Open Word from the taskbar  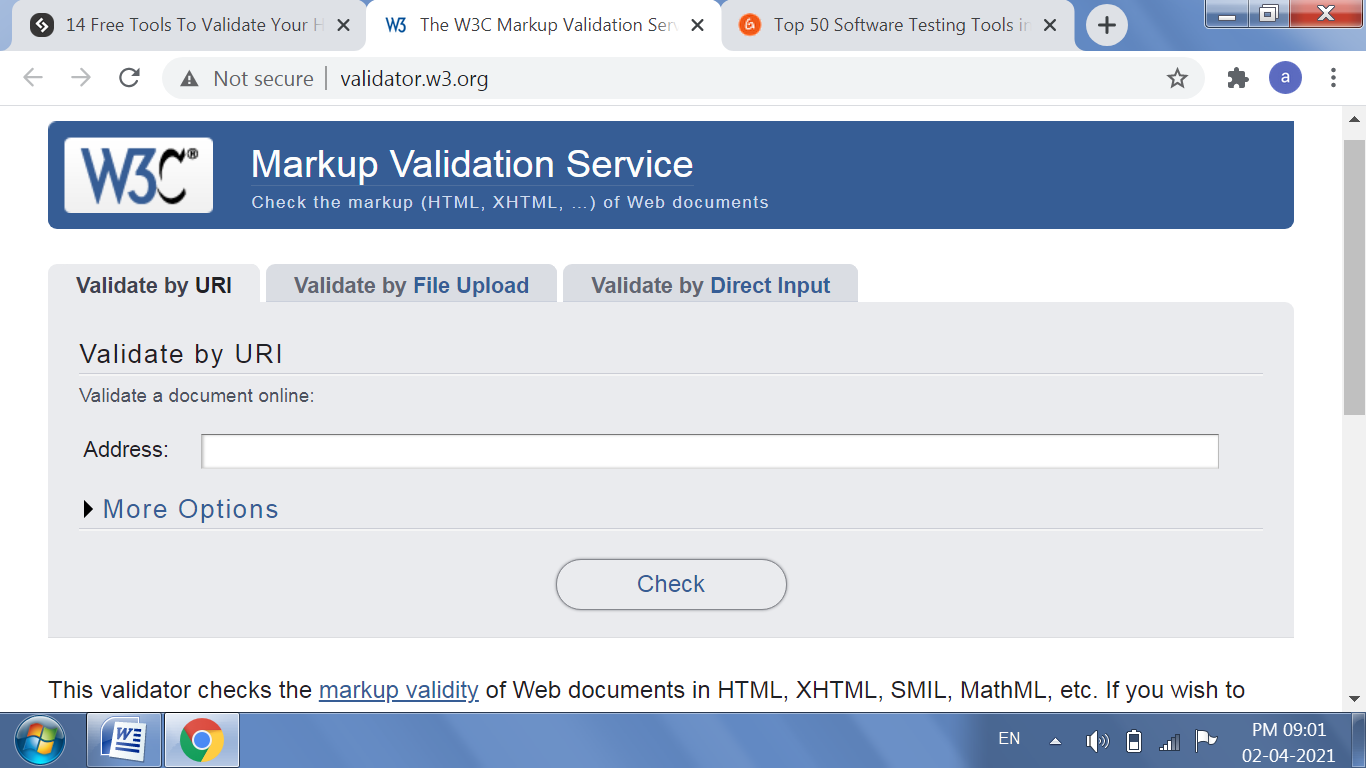click(125, 741)
